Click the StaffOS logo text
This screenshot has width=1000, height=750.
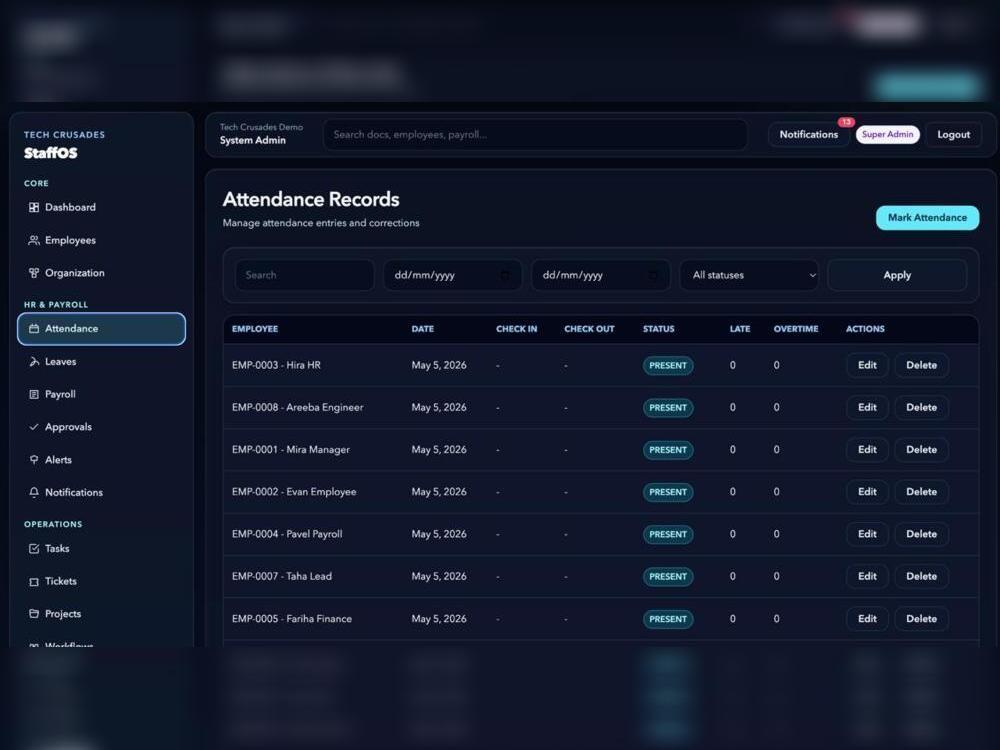[x=50, y=153]
